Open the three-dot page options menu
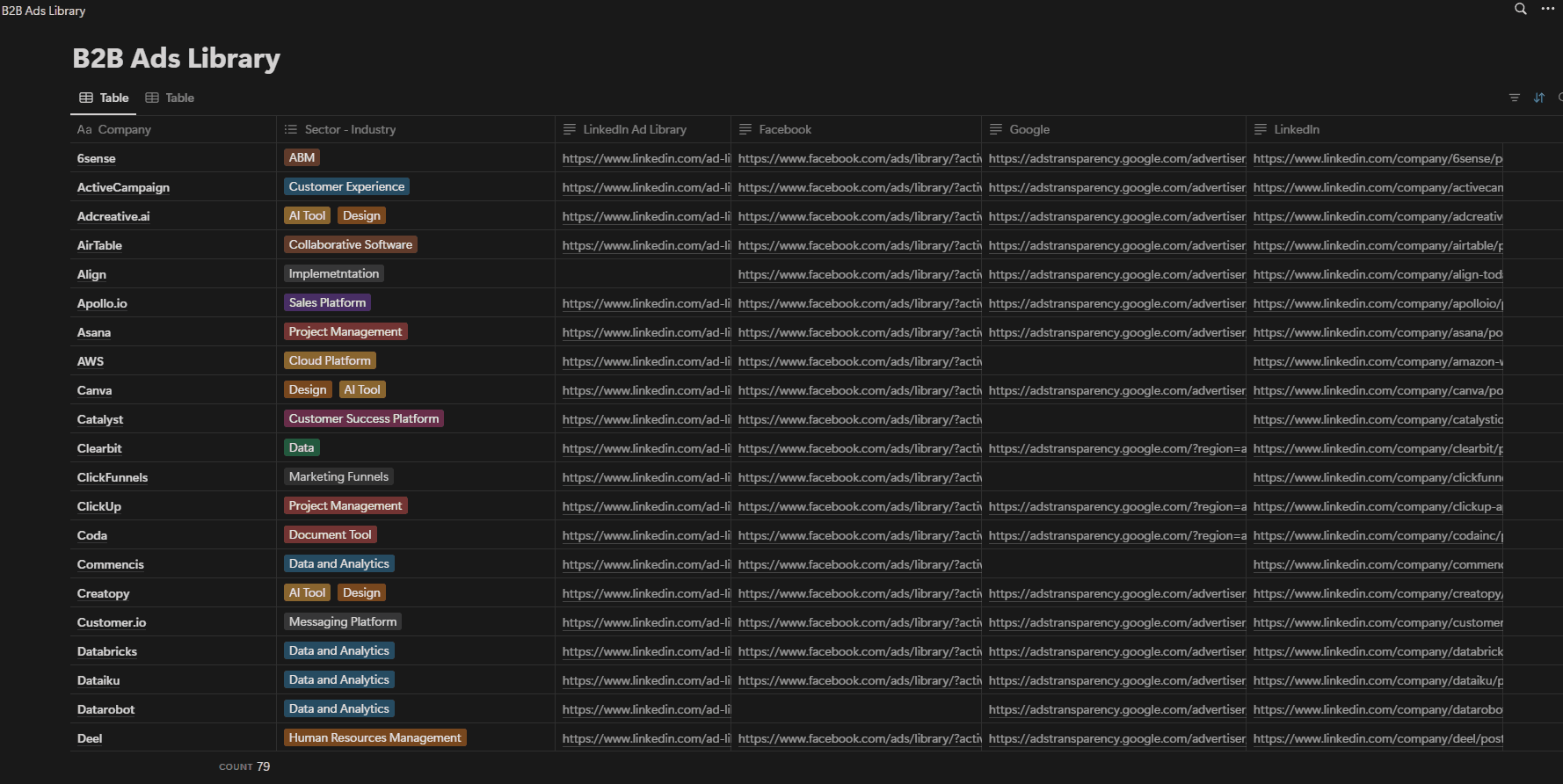Screen dimensions: 1563x784 point(1548,9)
